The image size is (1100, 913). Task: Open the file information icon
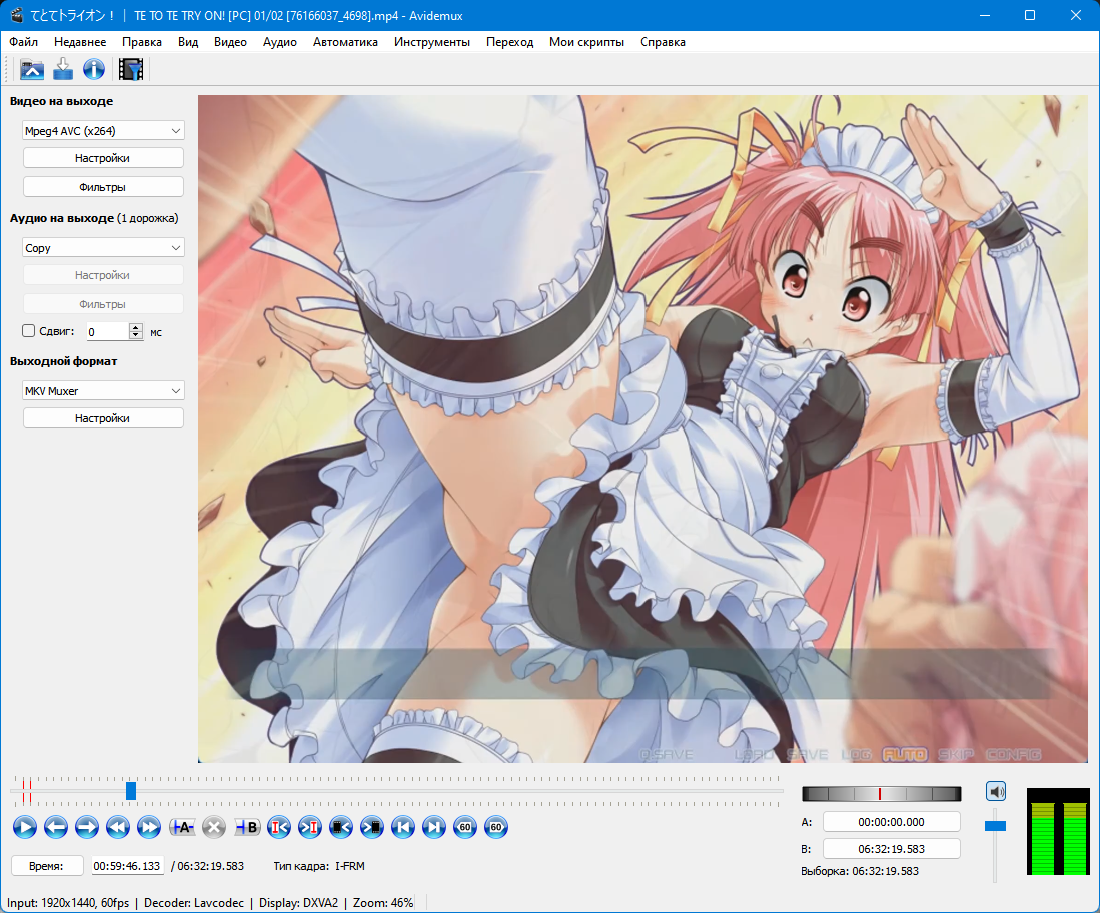point(94,69)
